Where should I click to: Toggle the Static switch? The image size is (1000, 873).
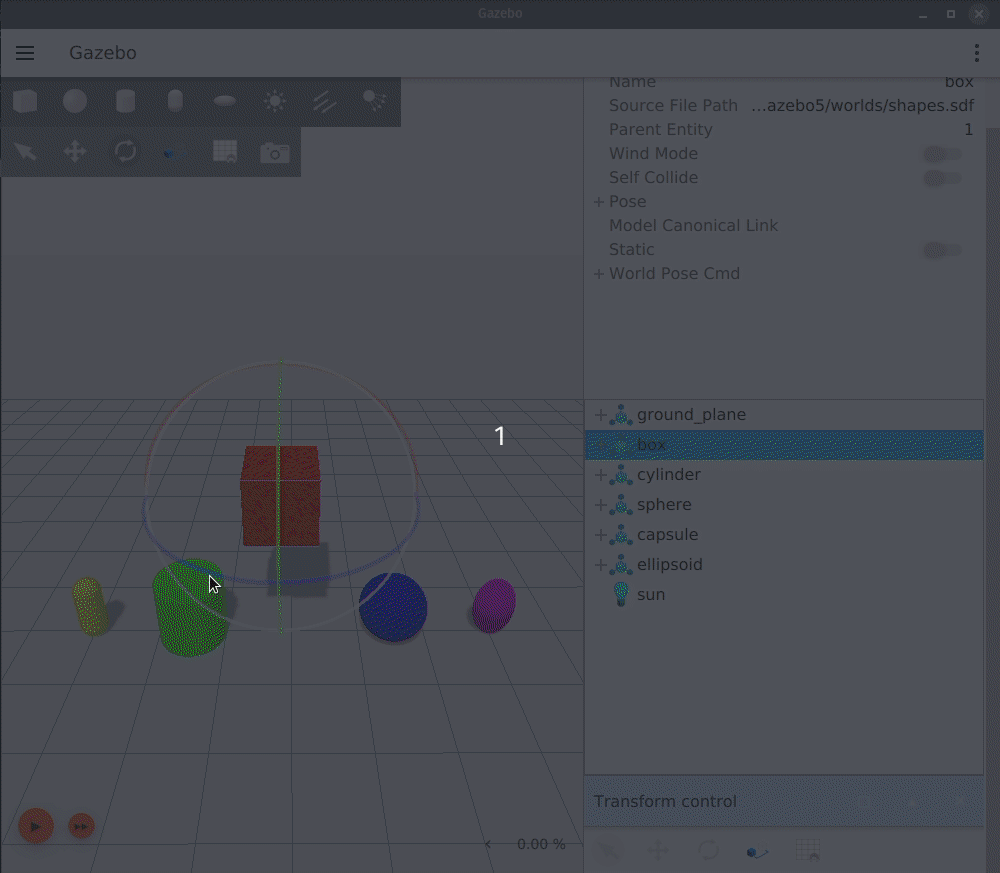tap(941, 250)
